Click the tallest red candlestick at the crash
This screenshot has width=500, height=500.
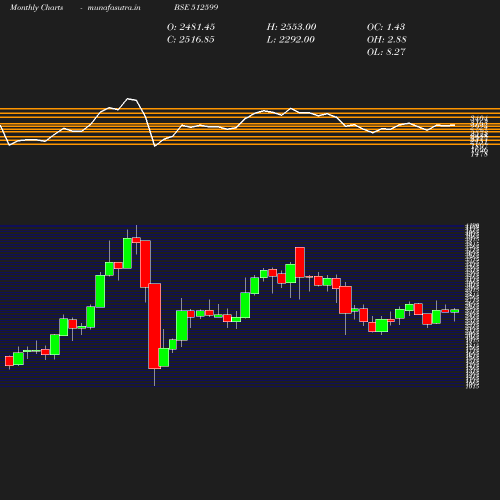154,326
